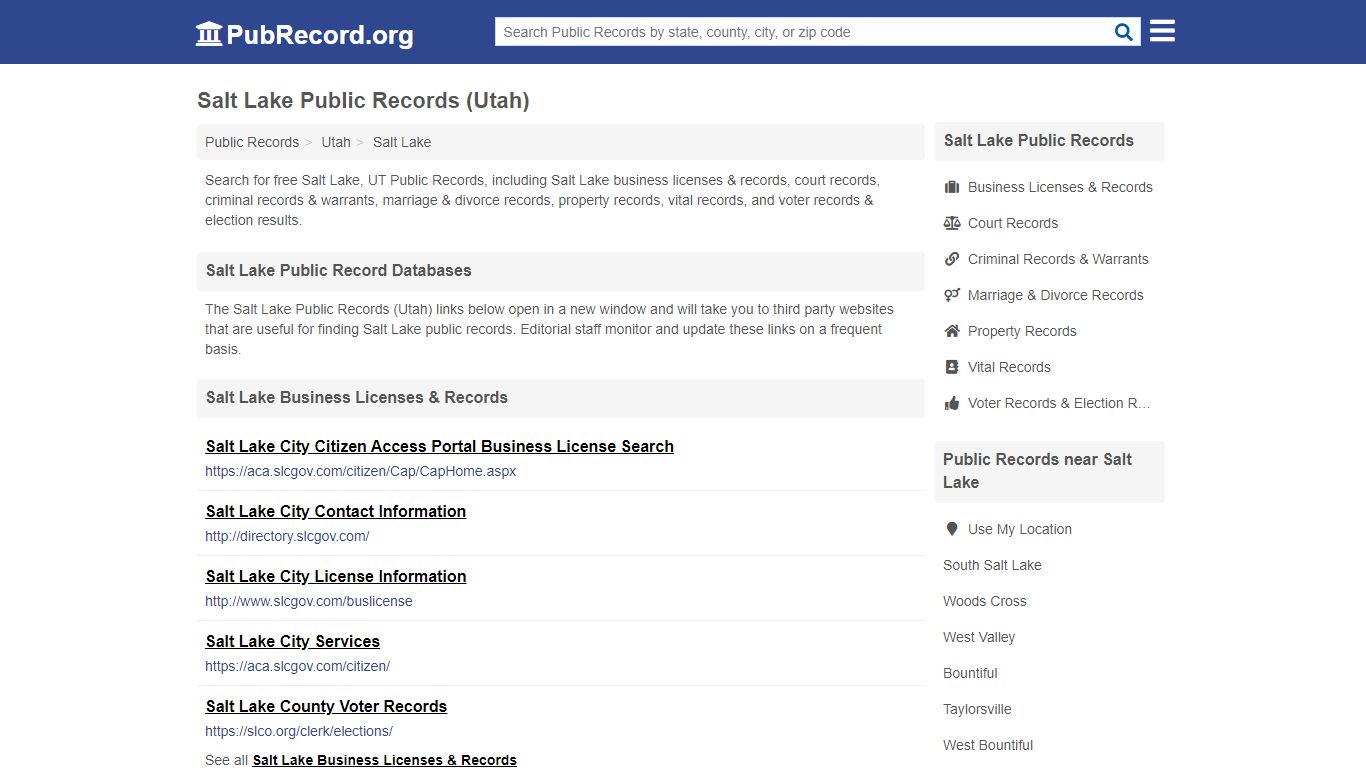Visit https://aca.slcgov.com/citizen/ URL
1366x768 pixels.
[297, 666]
